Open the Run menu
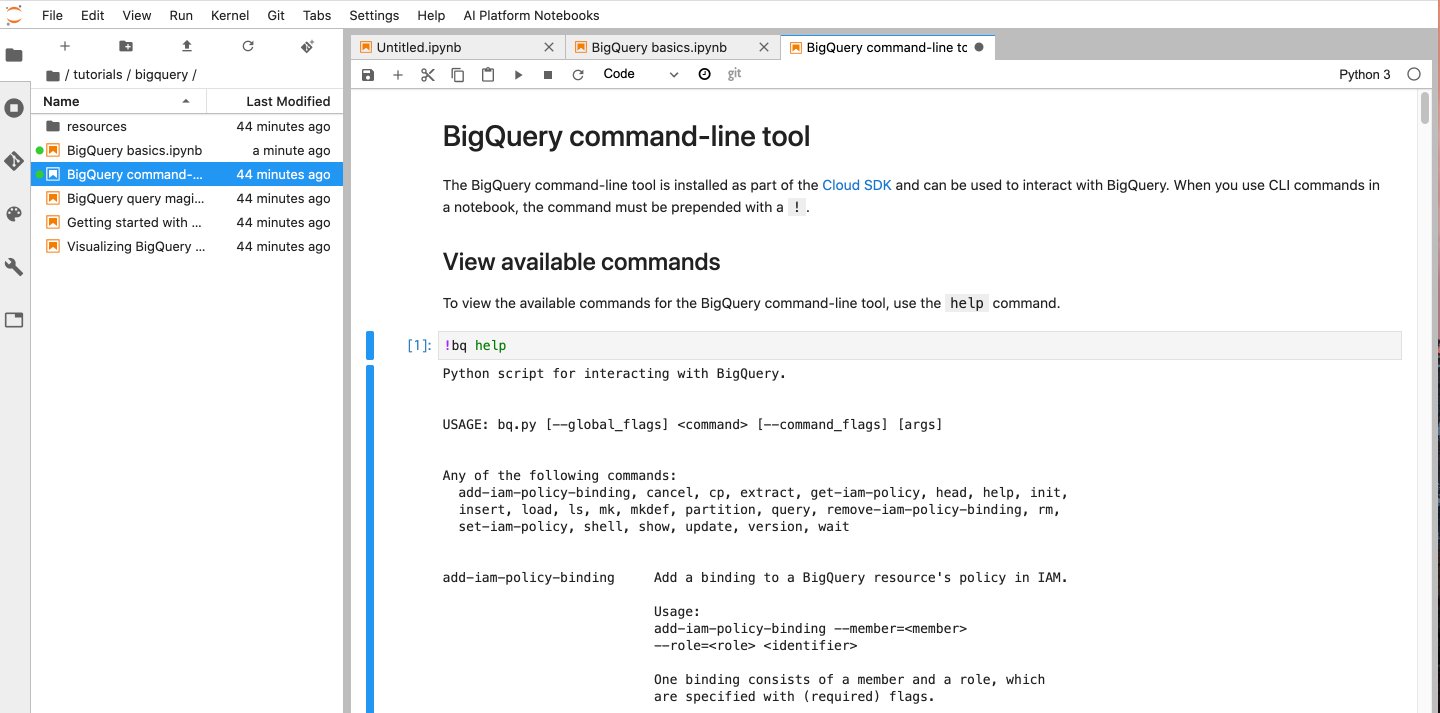Screen dimensions: 1440x713 click(181, 15)
